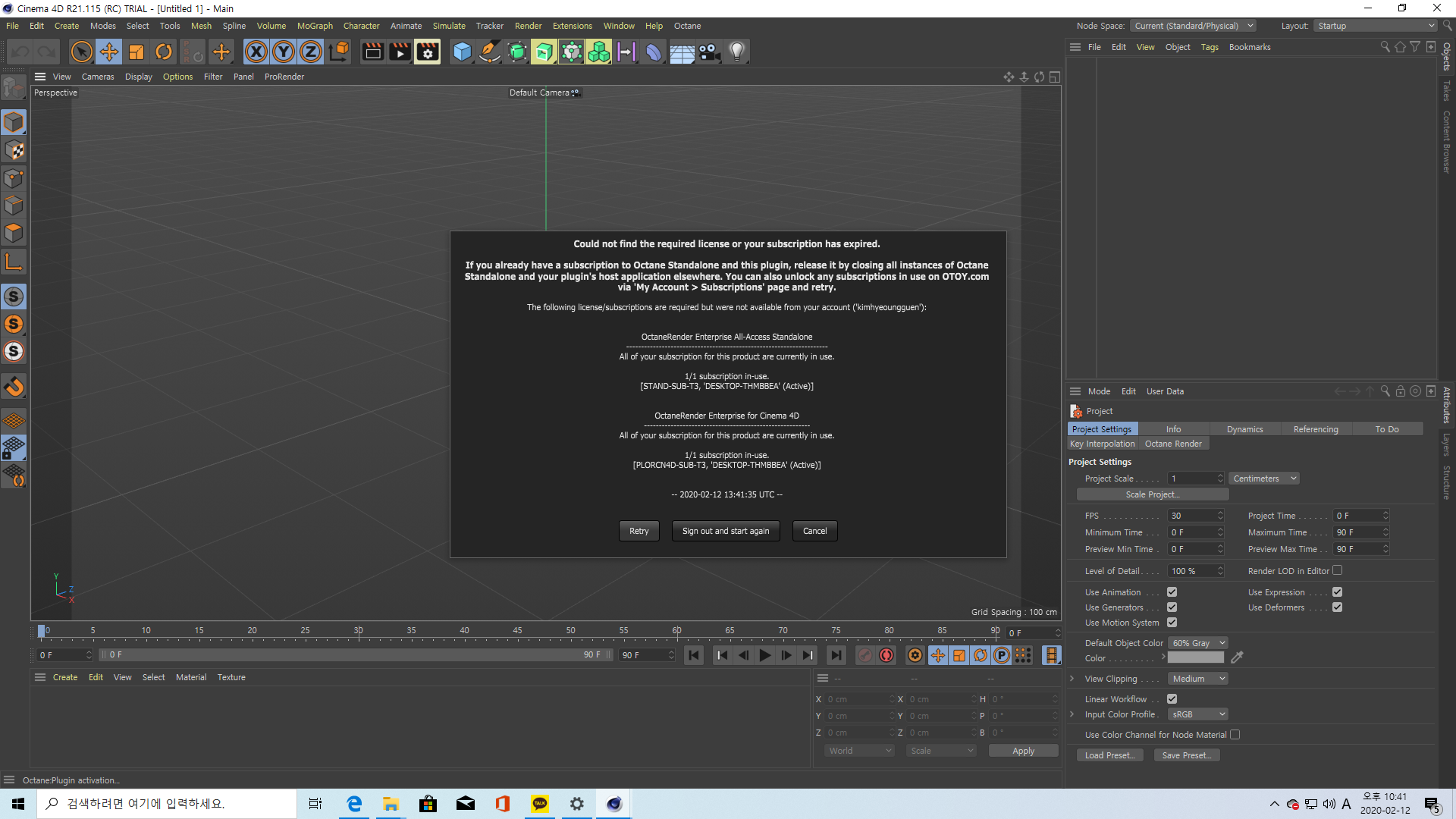Select the Rotate tool icon

point(164,52)
